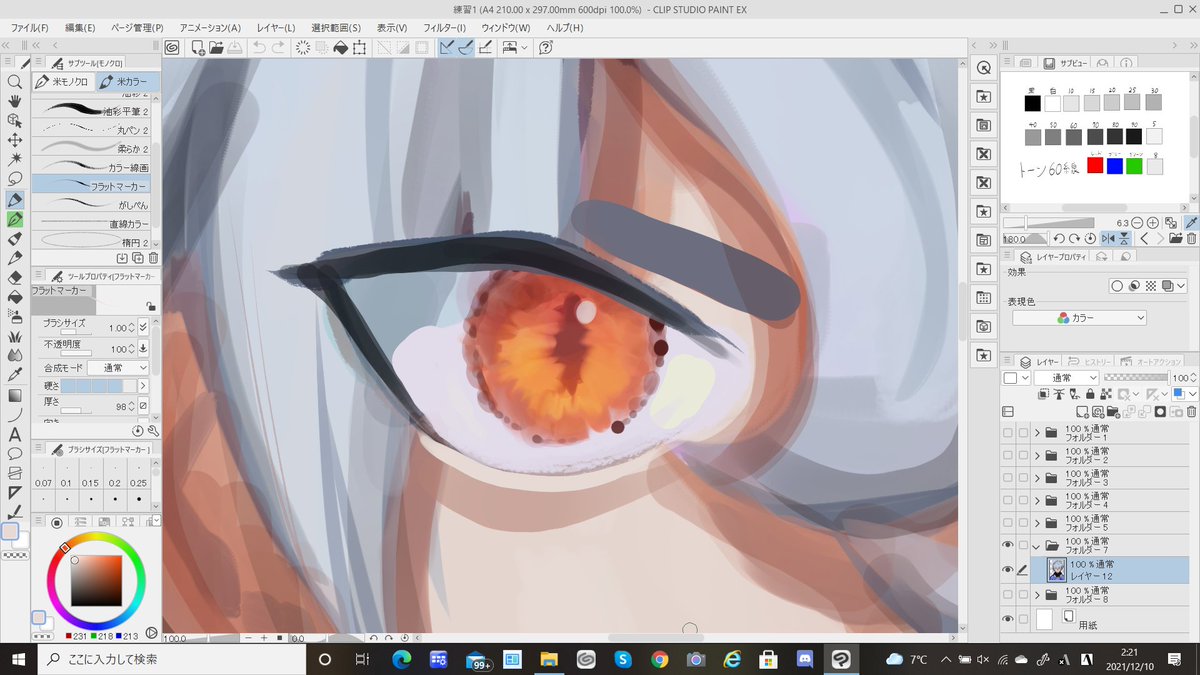
Task: Show hidden layer フォルダー 3
Action: coord(1007,478)
